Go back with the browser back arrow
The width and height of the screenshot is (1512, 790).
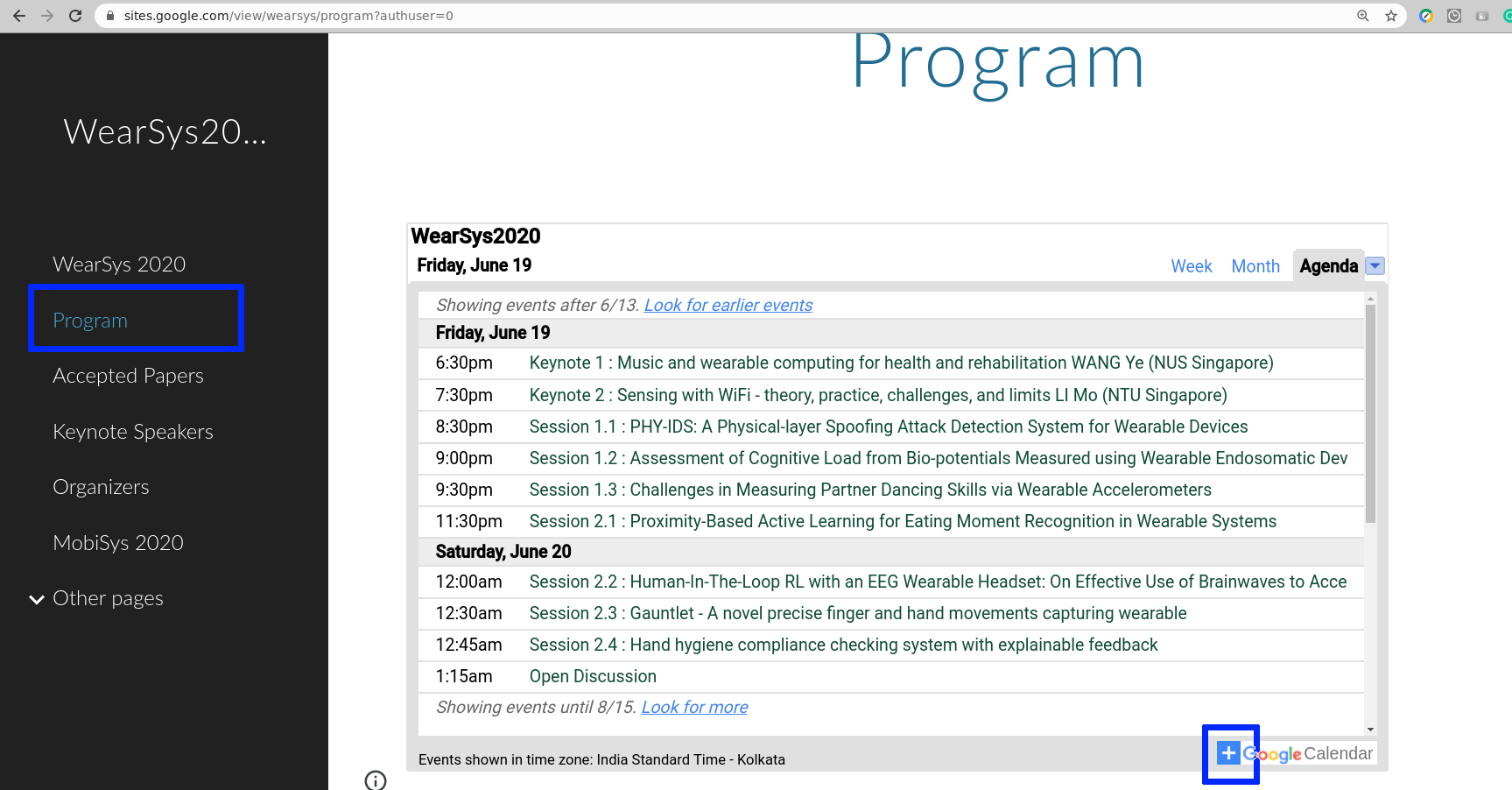pos(19,16)
